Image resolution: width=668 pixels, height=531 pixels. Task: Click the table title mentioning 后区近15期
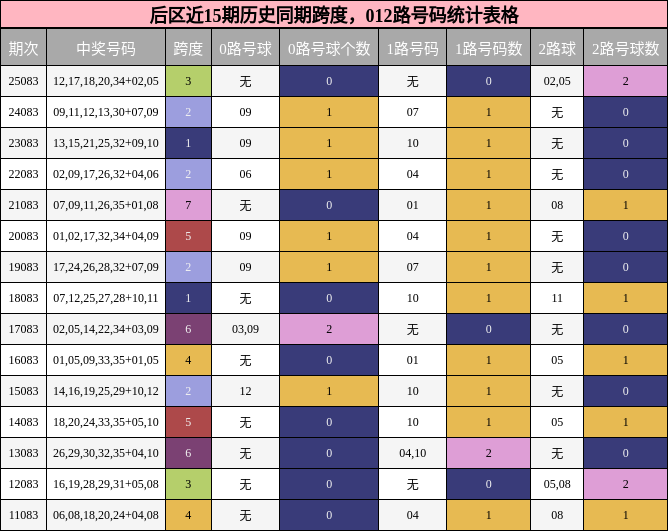[x=334, y=15]
